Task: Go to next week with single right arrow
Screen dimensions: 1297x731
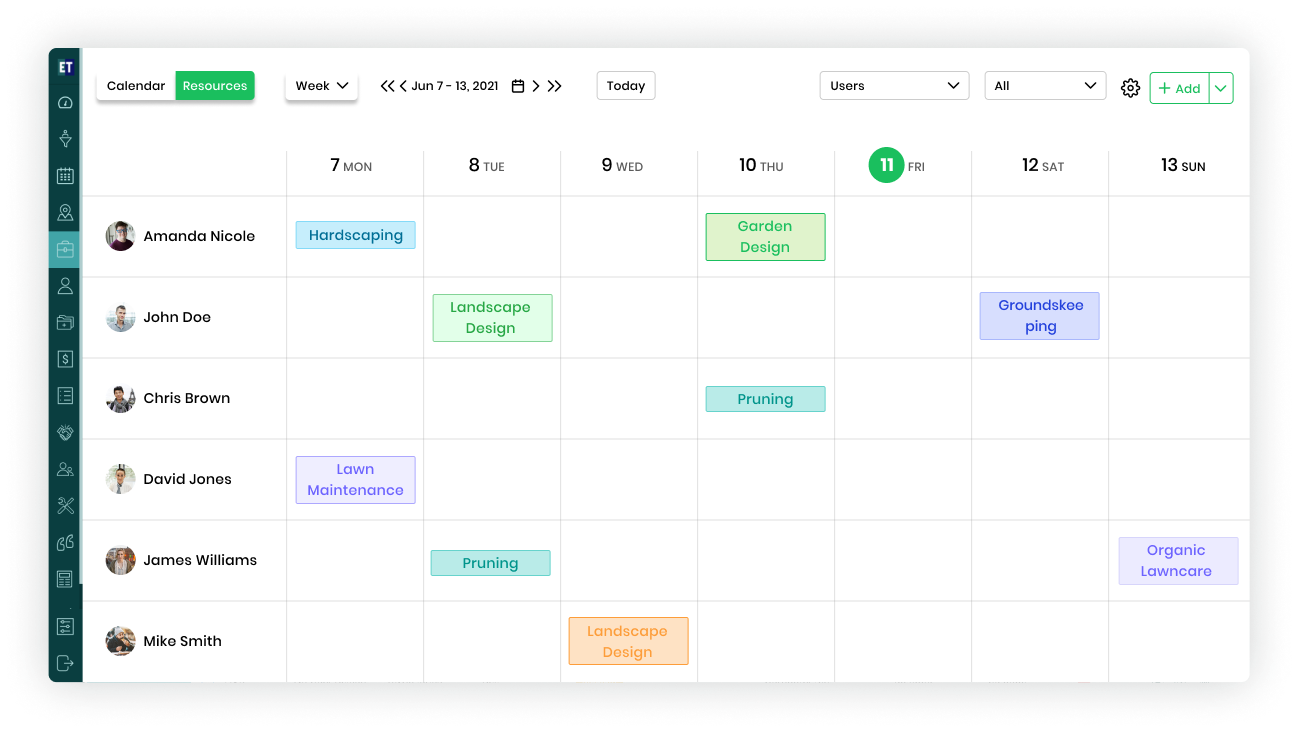Action: tap(536, 86)
